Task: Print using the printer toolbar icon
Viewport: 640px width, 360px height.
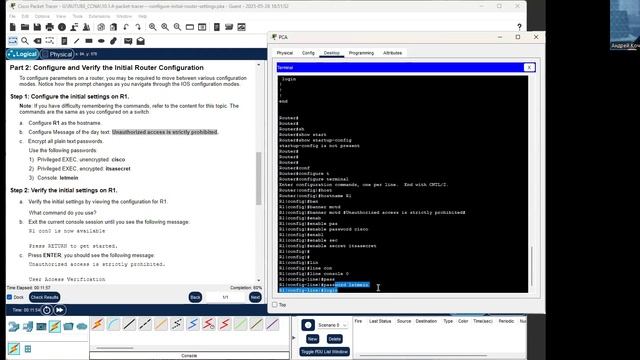Action: [x=49, y=27]
